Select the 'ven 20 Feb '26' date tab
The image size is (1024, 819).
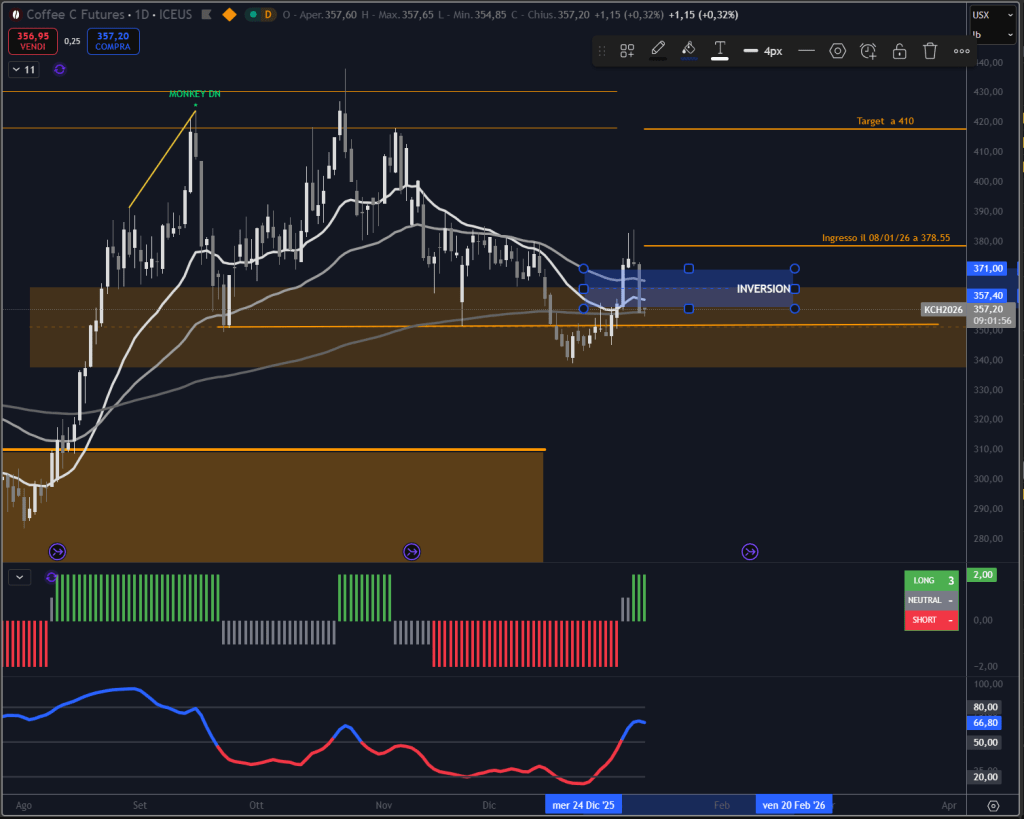point(793,804)
